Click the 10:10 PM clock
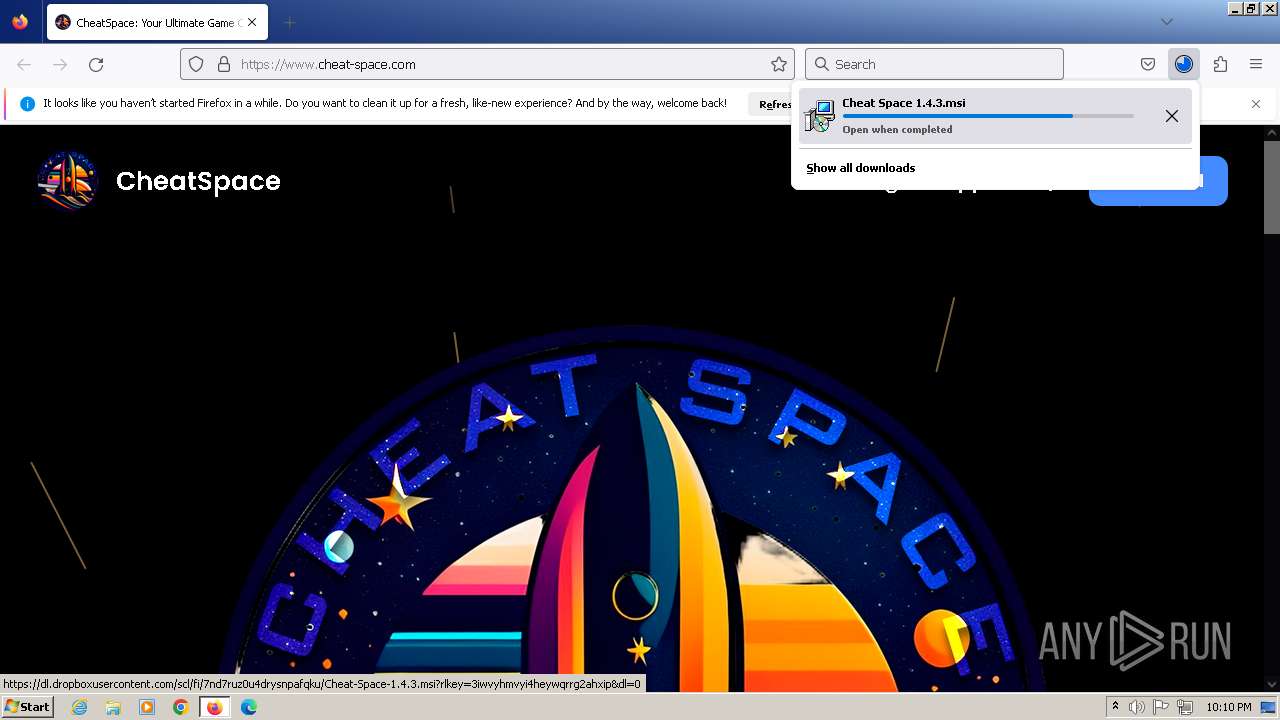This screenshot has width=1280, height=720. 1228,707
